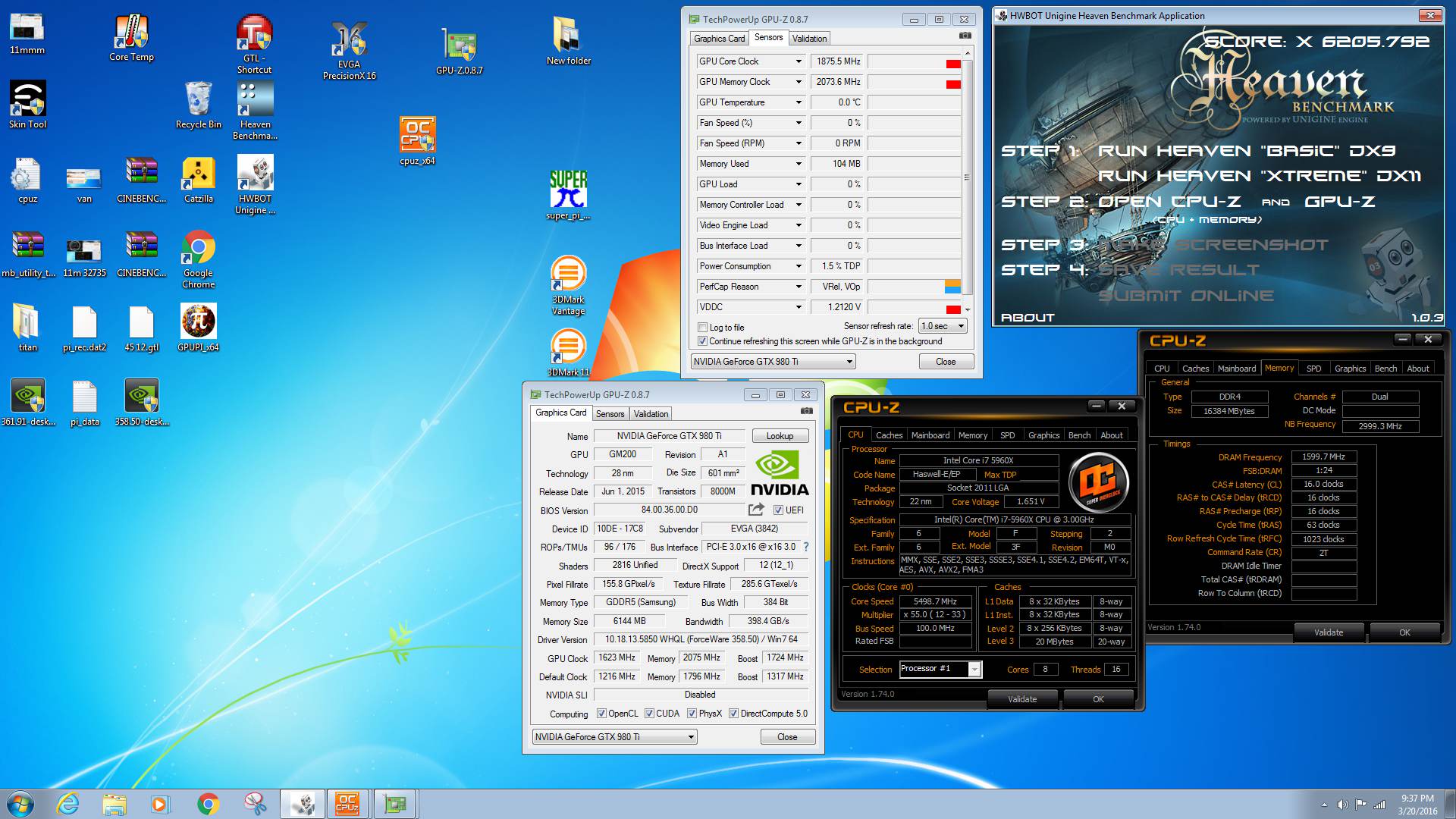The height and width of the screenshot is (819, 1456).
Task: Open the sensor refresh rate dropdown
Action: point(943,326)
